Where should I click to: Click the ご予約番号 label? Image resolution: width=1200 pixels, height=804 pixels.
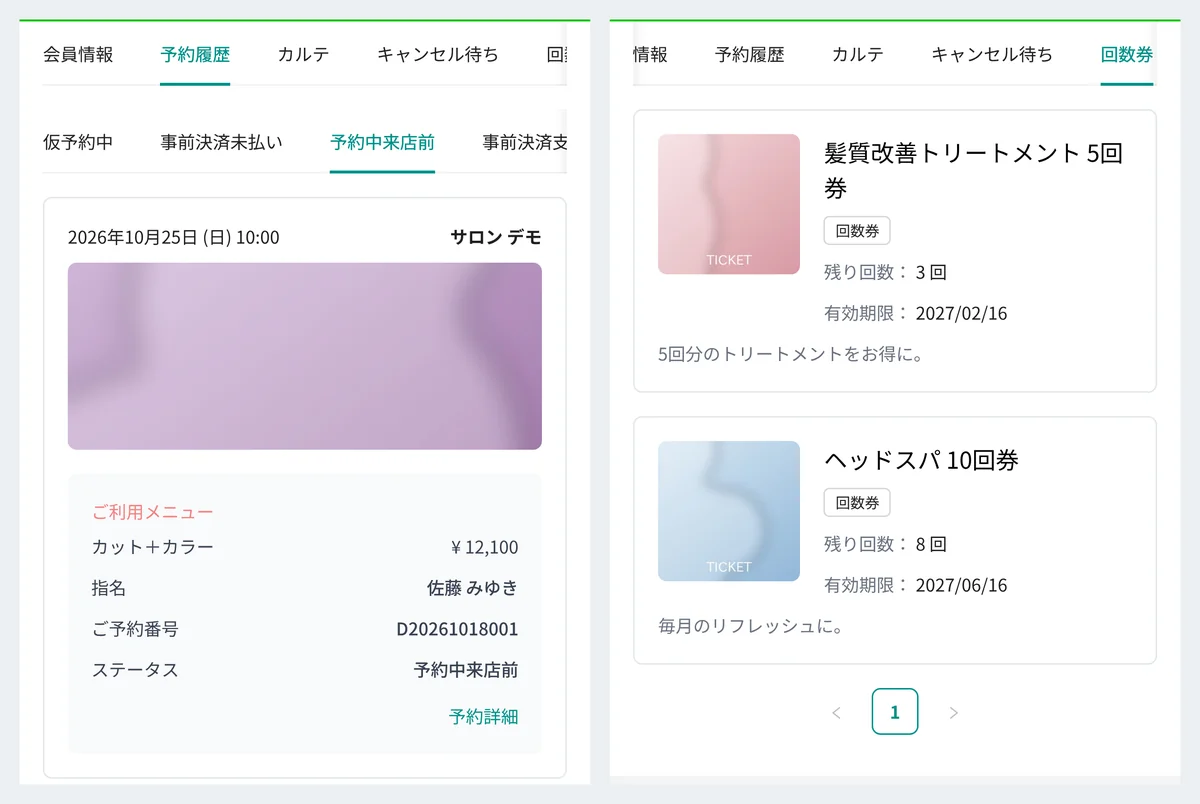pos(135,629)
